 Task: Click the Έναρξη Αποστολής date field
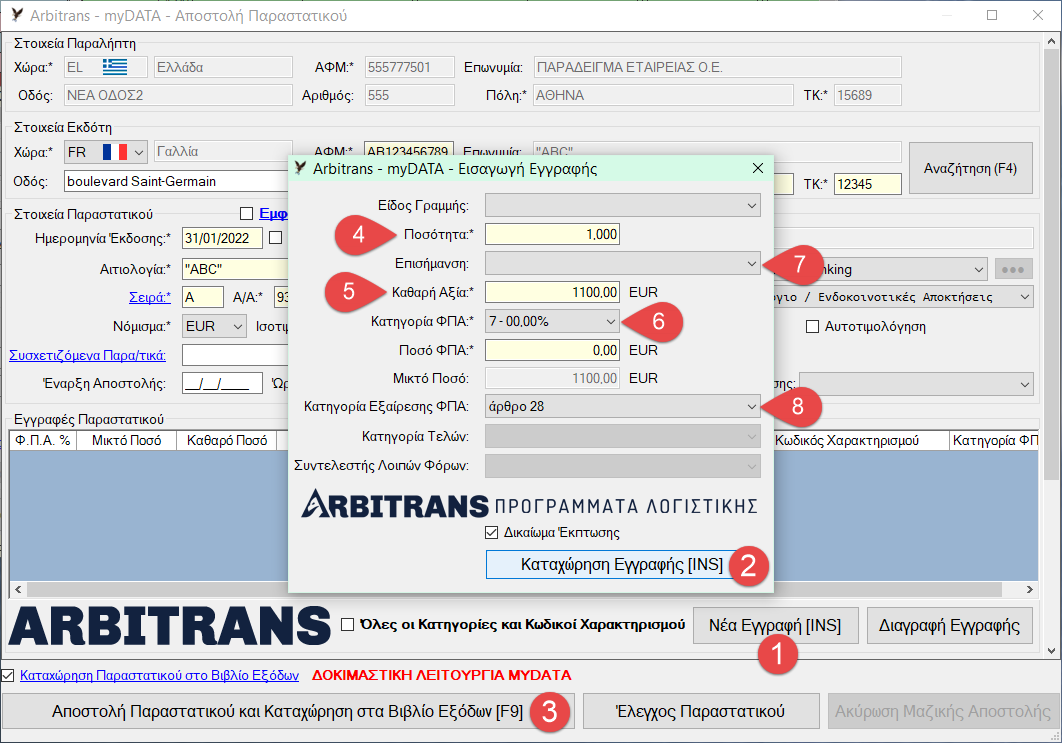coord(222,383)
